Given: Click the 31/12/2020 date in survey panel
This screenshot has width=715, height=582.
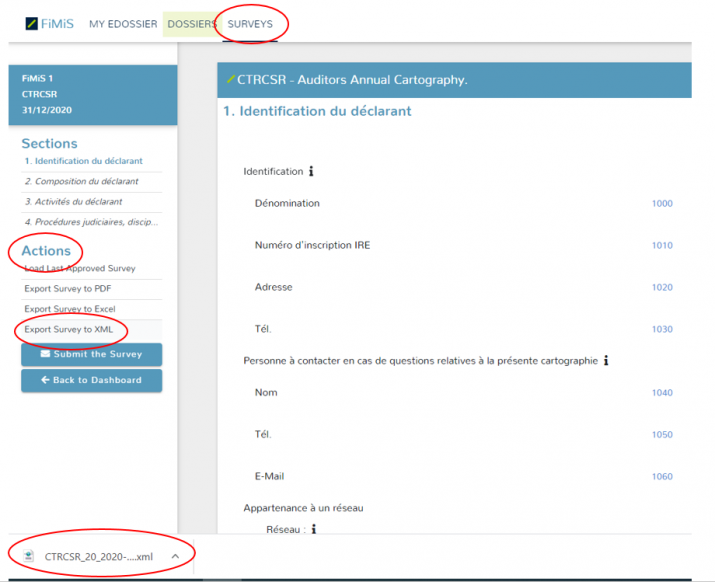Looking at the screenshot, I should click(x=47, y=110).
